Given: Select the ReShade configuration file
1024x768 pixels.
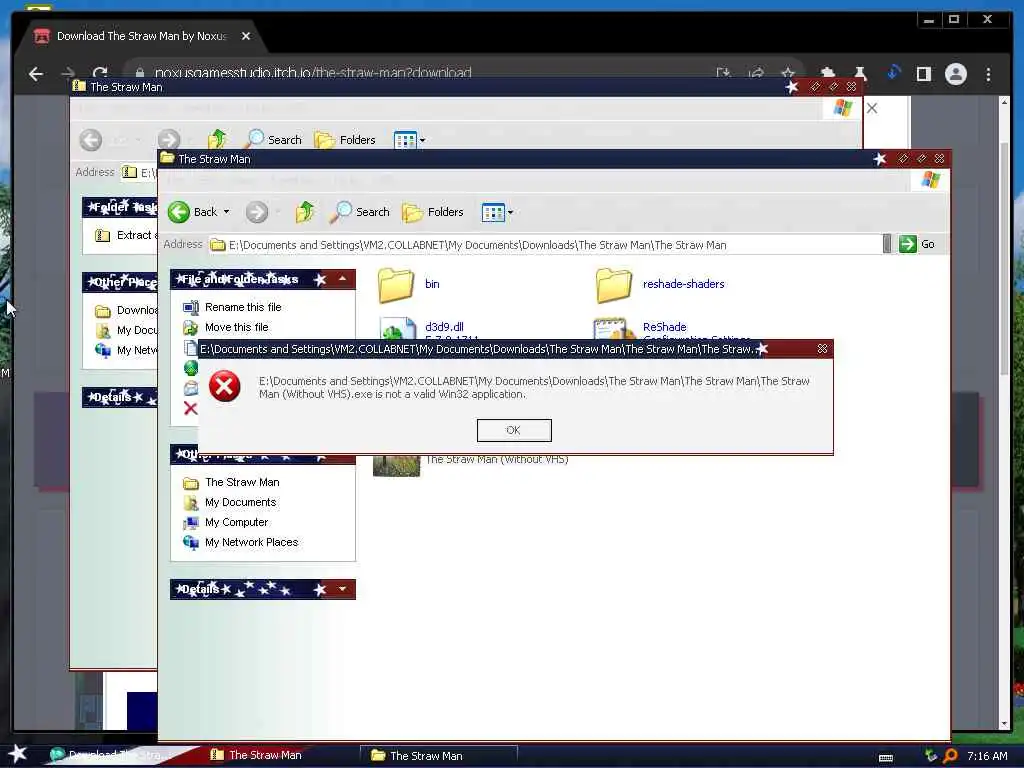Looking at the screenshot, I should [x=673, y=328].
